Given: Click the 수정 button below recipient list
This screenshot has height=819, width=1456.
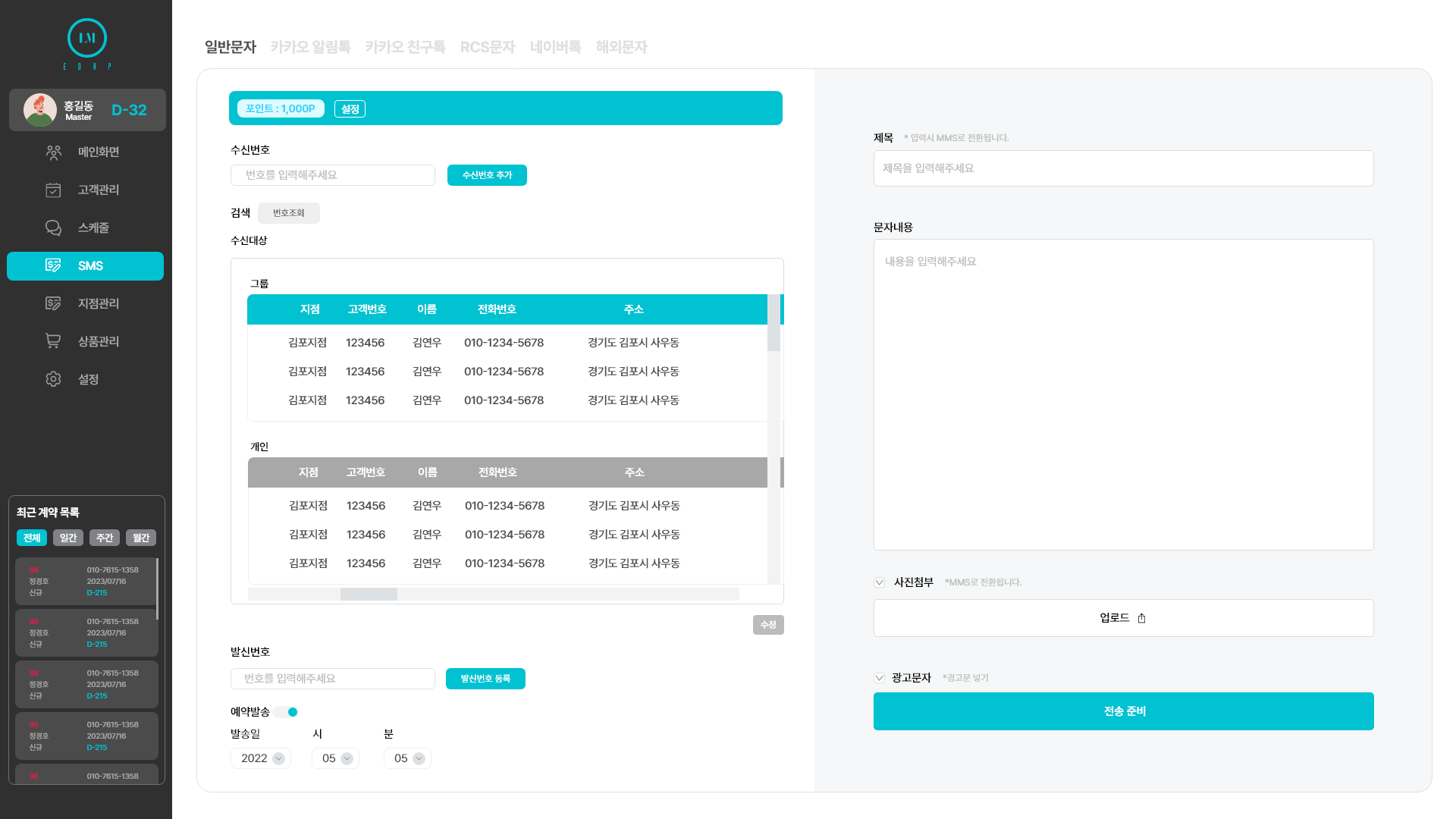Looking at the screenshot, I should [768, 625].
